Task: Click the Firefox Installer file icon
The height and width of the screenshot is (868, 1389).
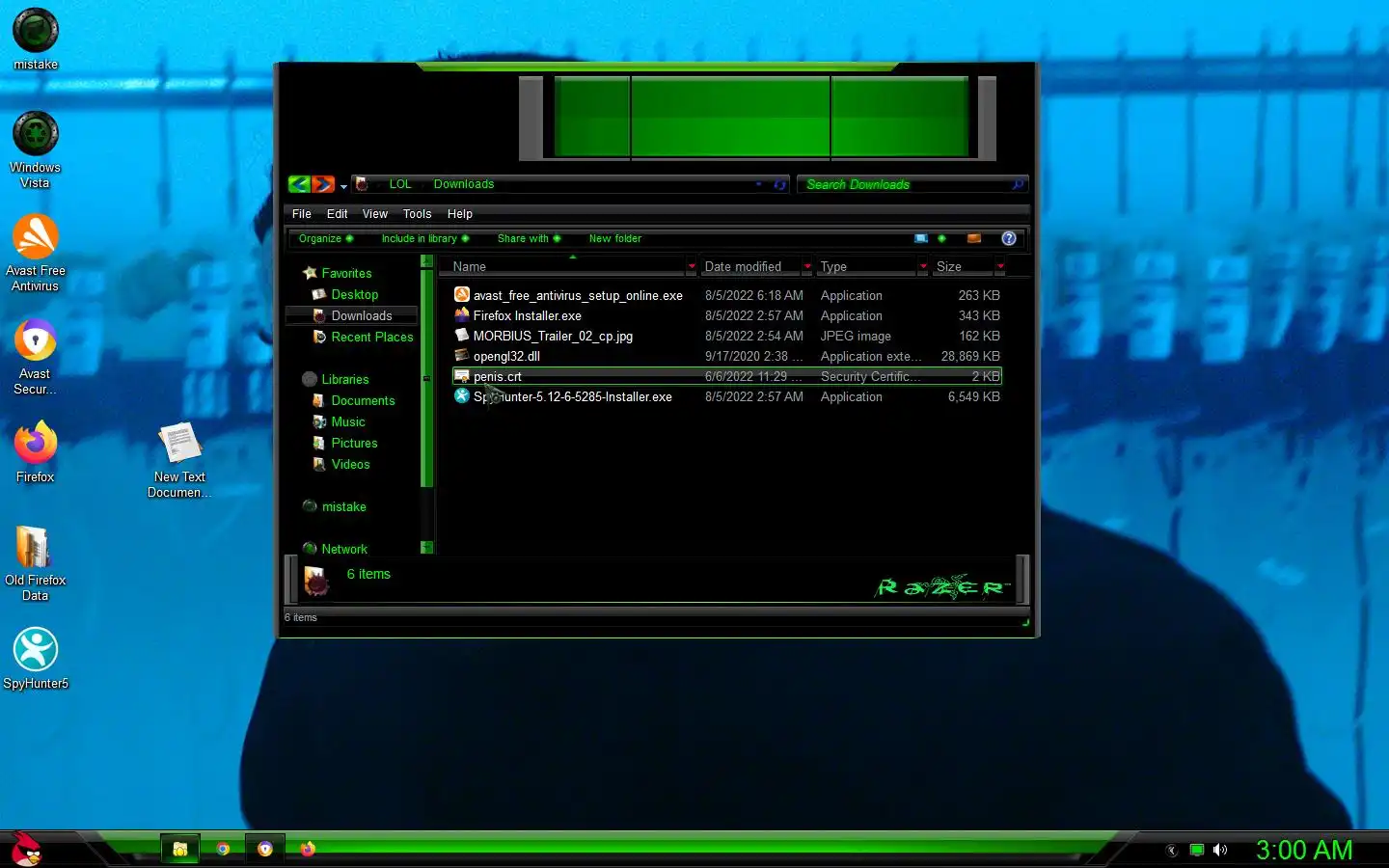Action: tap(462, 315)
